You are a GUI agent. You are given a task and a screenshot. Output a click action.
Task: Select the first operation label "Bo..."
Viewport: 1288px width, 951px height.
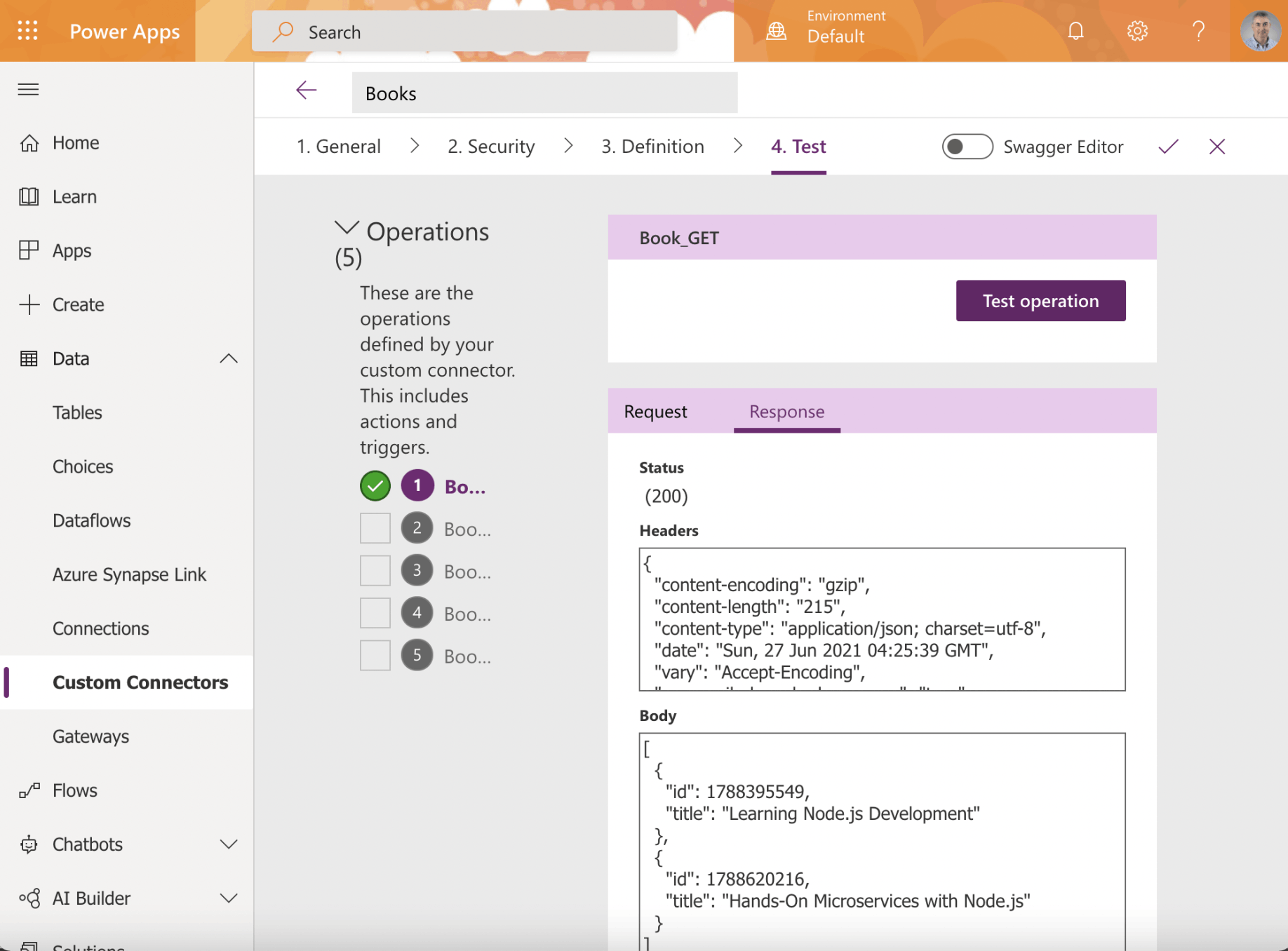click(465, 487)
